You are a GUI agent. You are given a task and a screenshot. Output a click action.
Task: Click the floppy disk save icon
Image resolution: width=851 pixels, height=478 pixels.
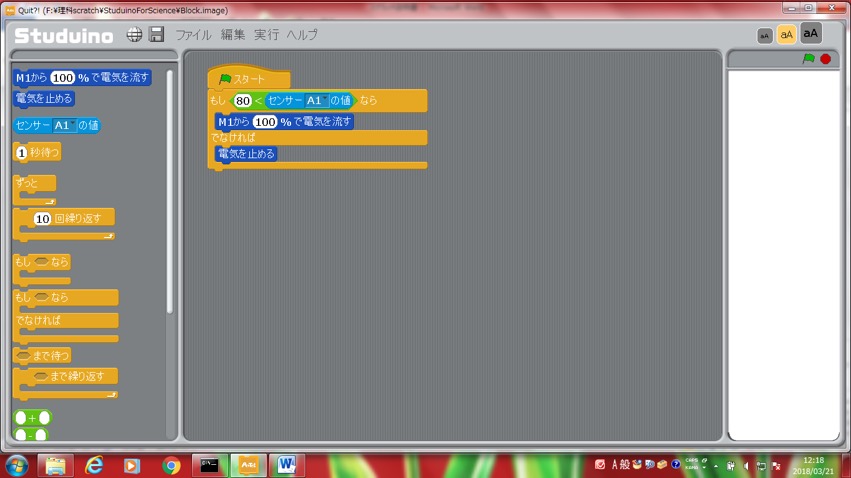157,34
